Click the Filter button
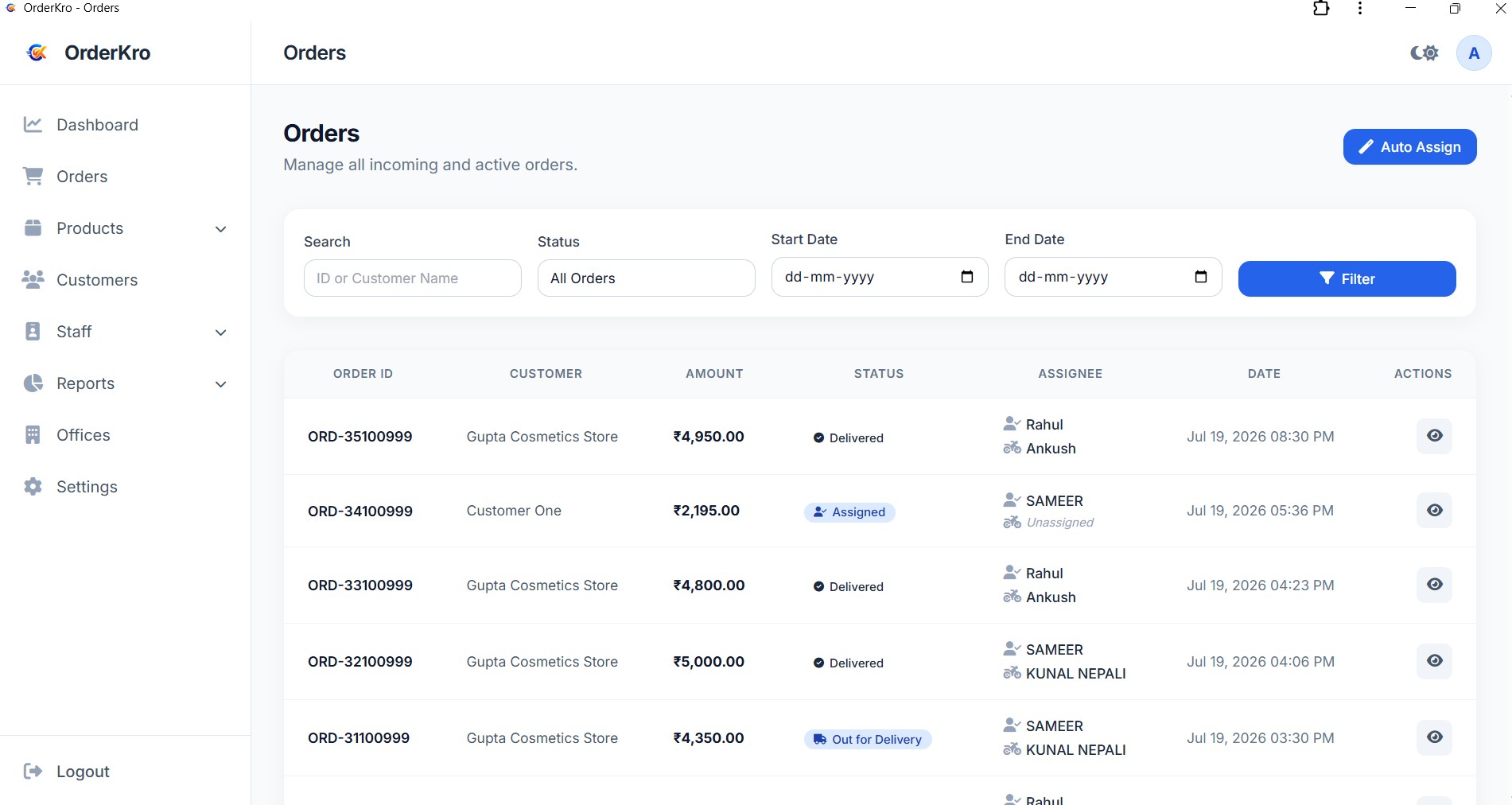Screen dimensions: 1512x805 pyautogui.click(x=1347, y=279)
